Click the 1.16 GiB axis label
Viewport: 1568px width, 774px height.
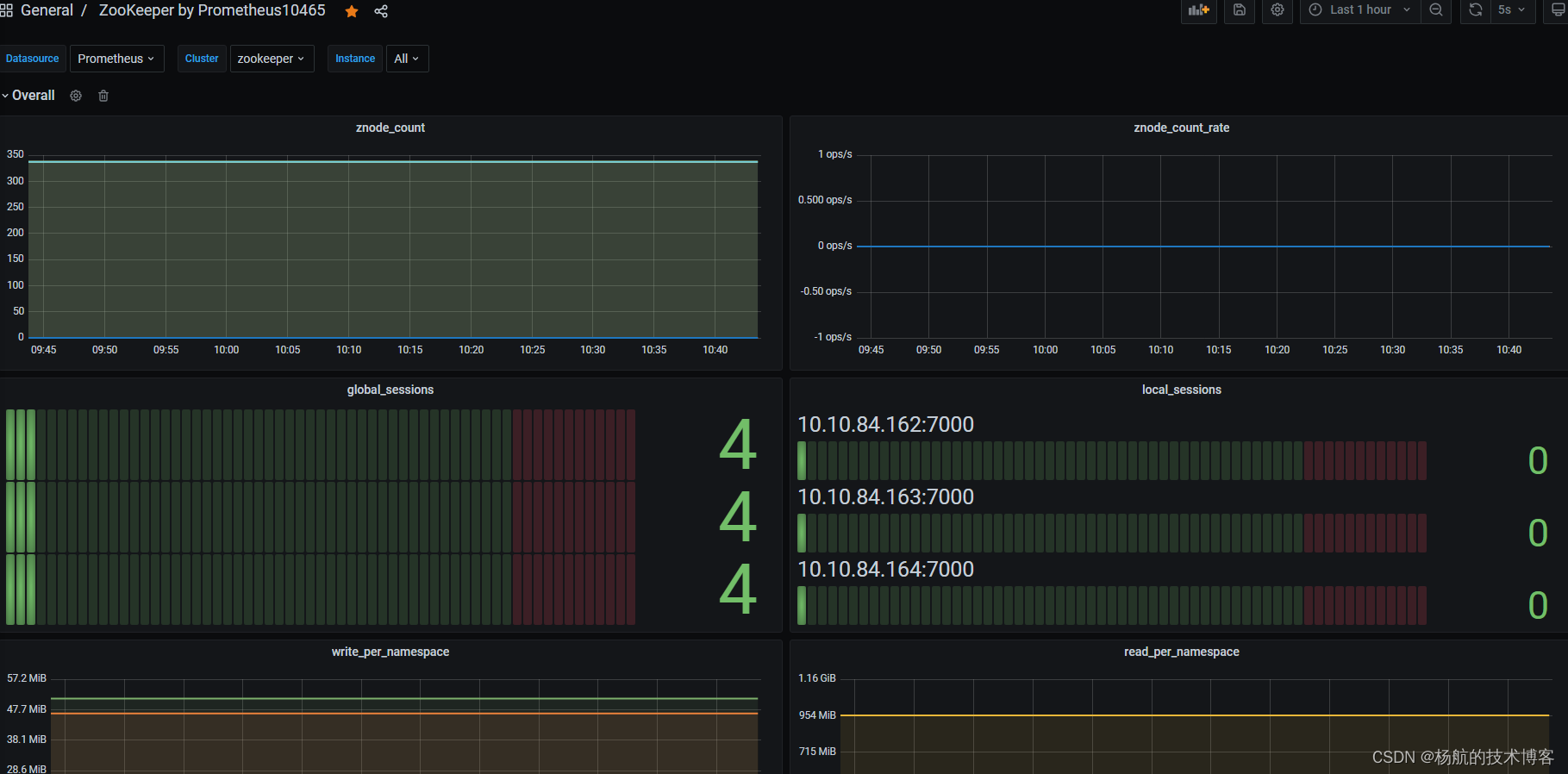tap(817, 678)
